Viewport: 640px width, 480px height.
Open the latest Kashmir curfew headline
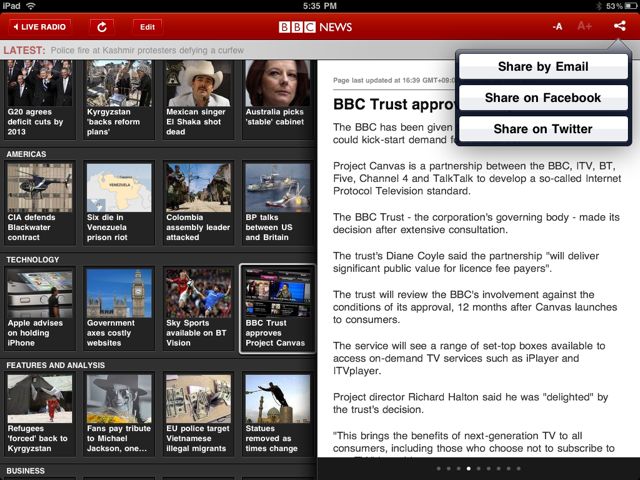(x=147, y=50)
